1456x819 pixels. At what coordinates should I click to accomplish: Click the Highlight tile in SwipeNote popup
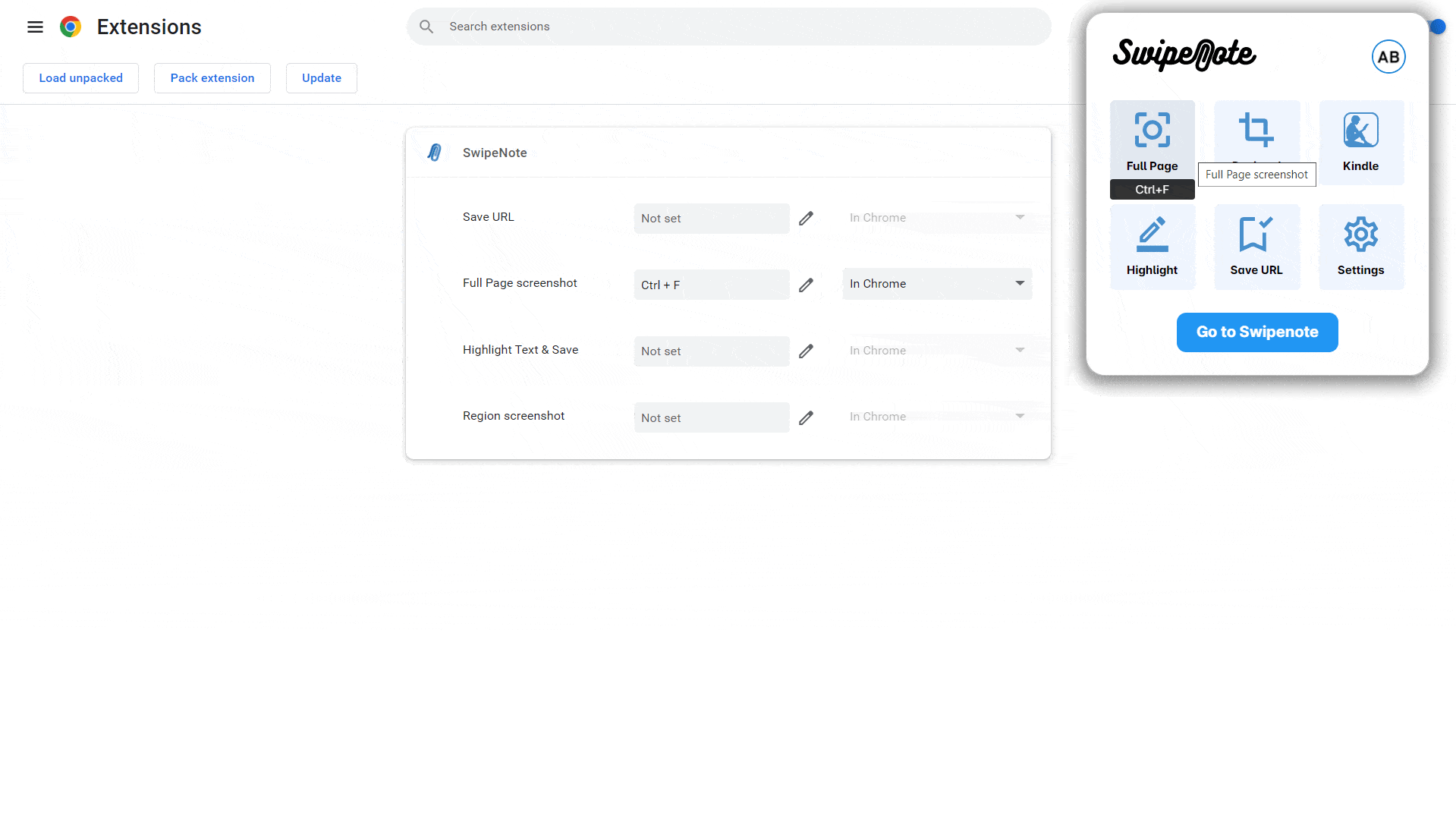(1152, 247)
